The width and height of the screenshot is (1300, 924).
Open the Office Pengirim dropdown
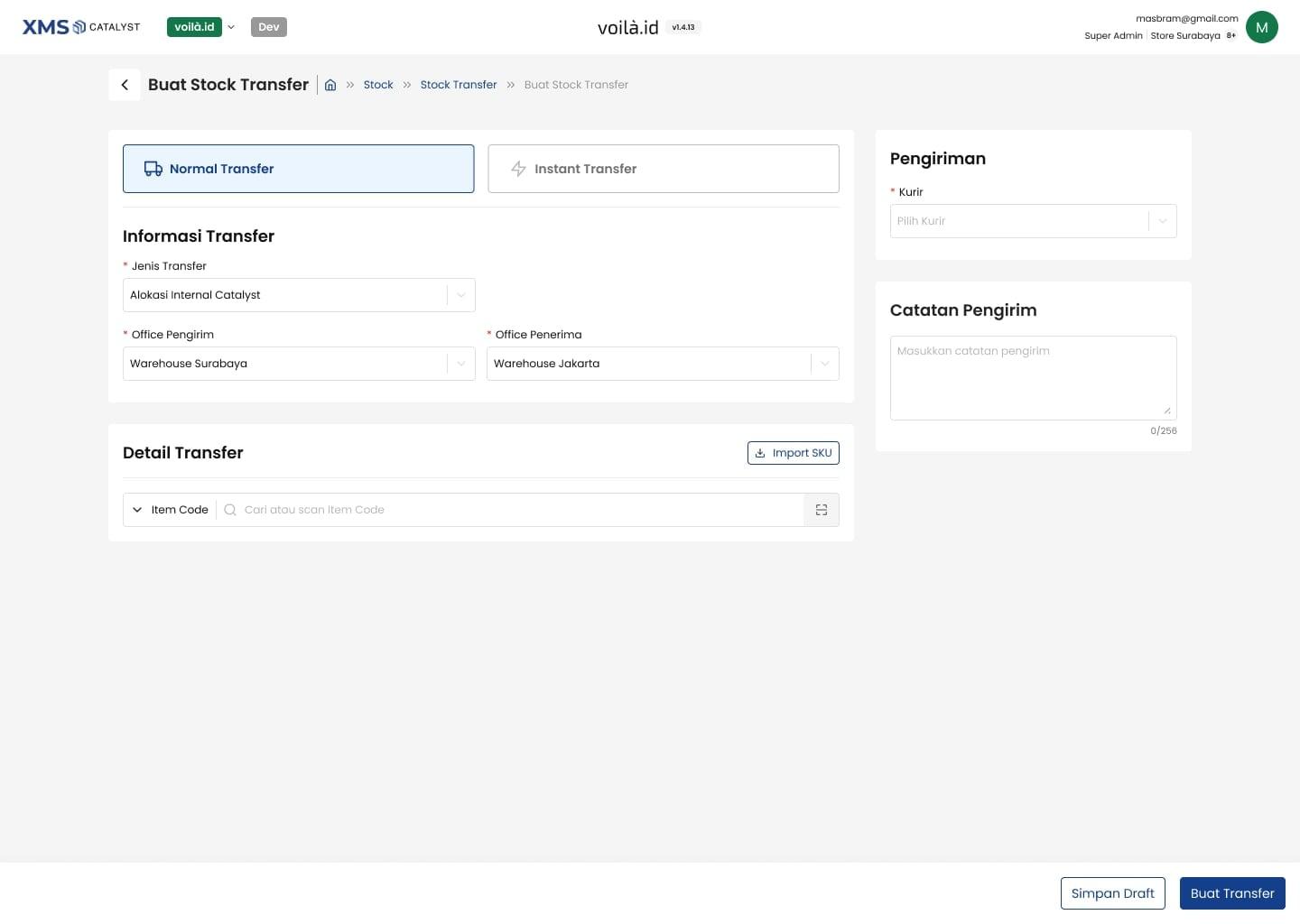(x=299, y=364)
